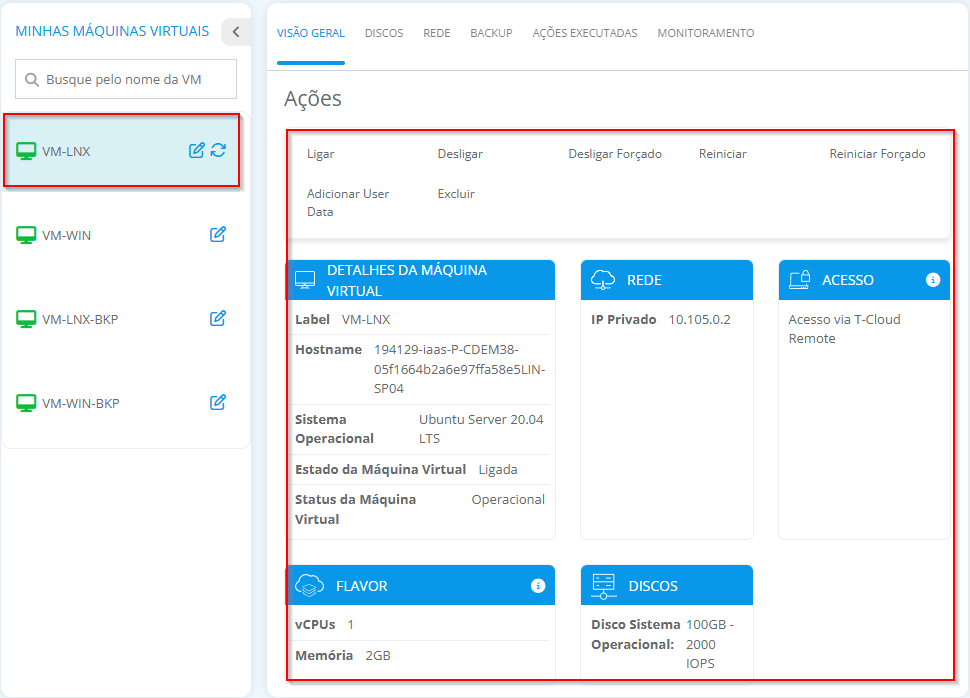Click the green monitor icon for VM-LNX
This screenshot has width=970, height=698.
point(26,151)
